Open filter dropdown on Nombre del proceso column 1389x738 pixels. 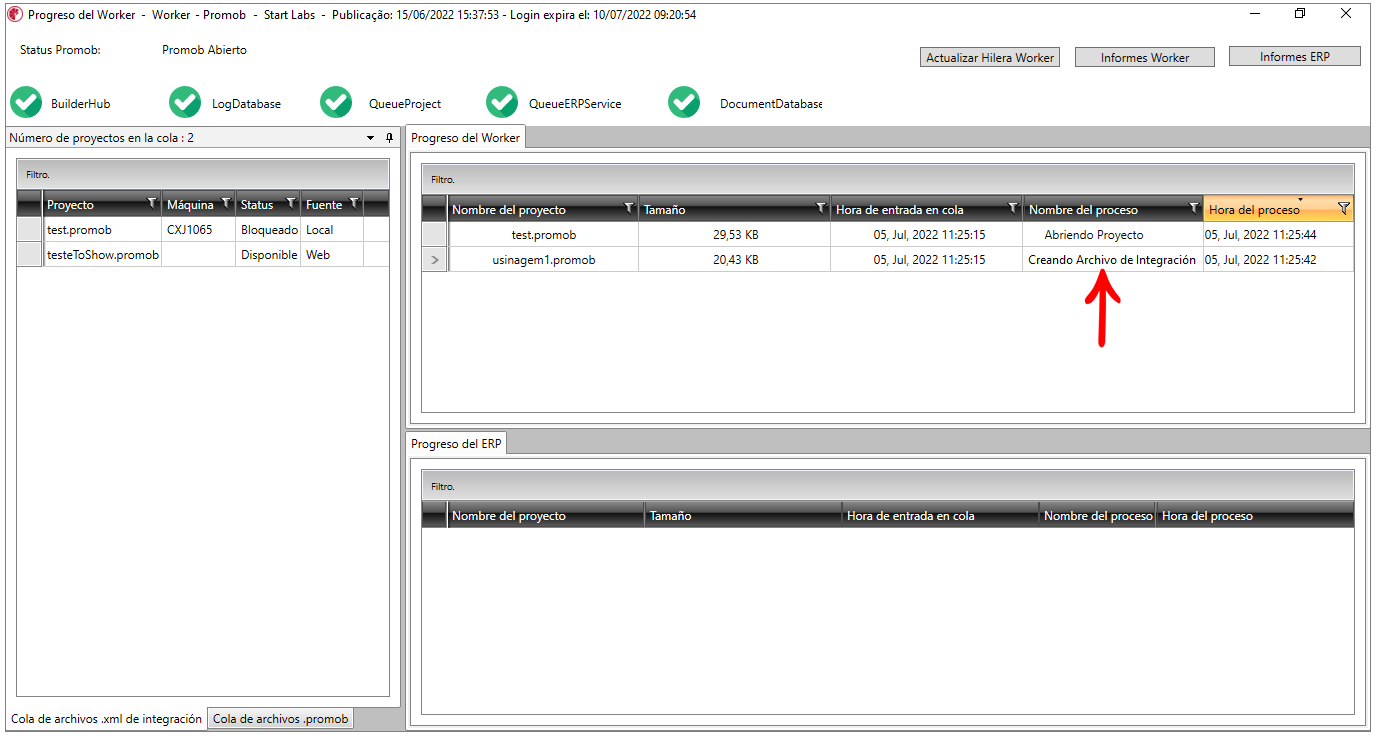point(1193,208)
